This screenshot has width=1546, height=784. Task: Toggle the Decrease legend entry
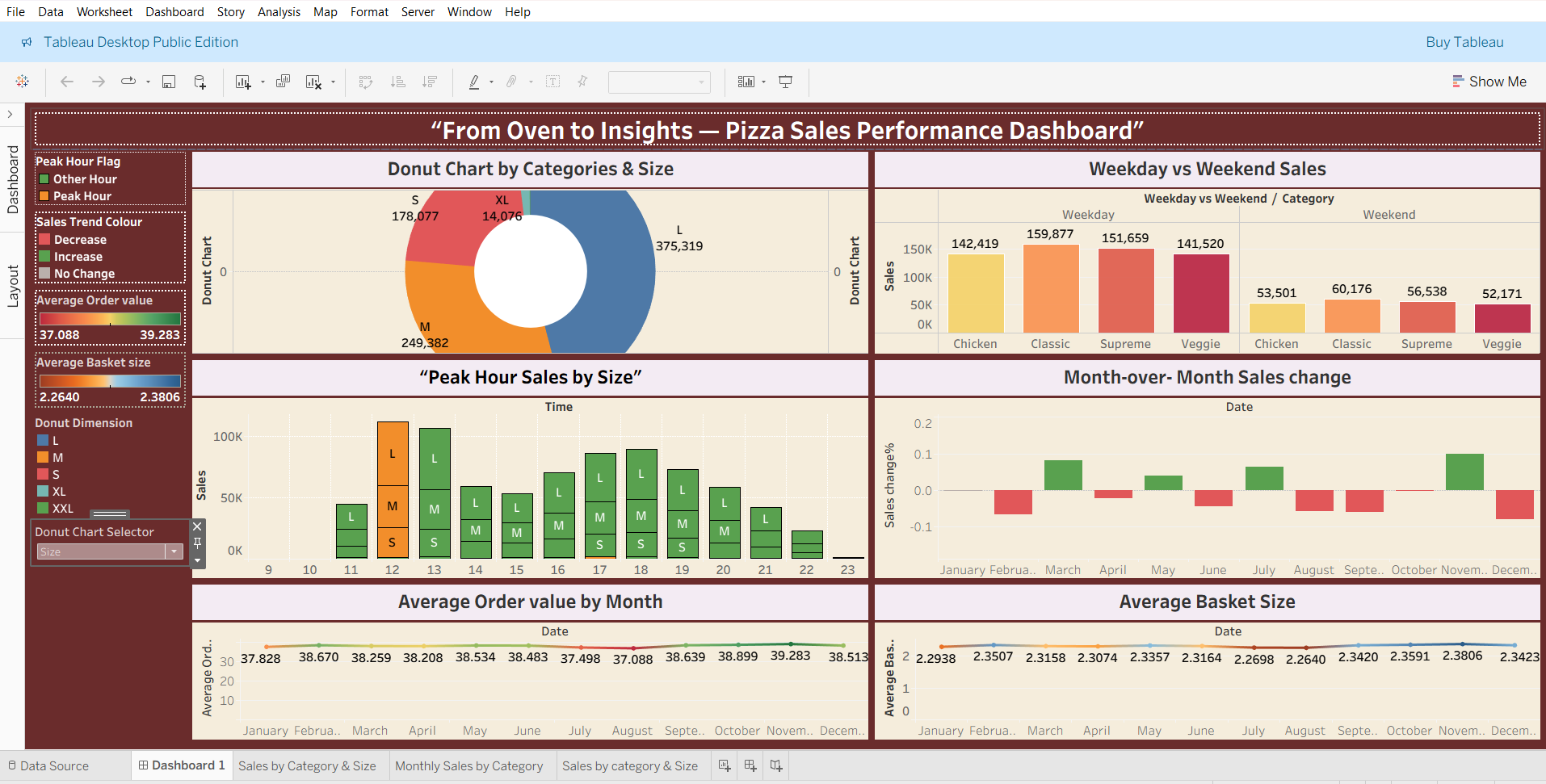click(x=80, y=240)
